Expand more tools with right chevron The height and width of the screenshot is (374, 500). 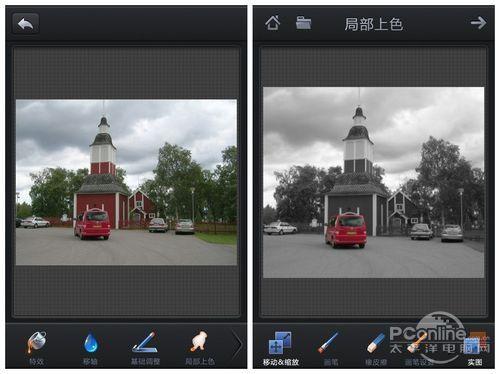237,345
